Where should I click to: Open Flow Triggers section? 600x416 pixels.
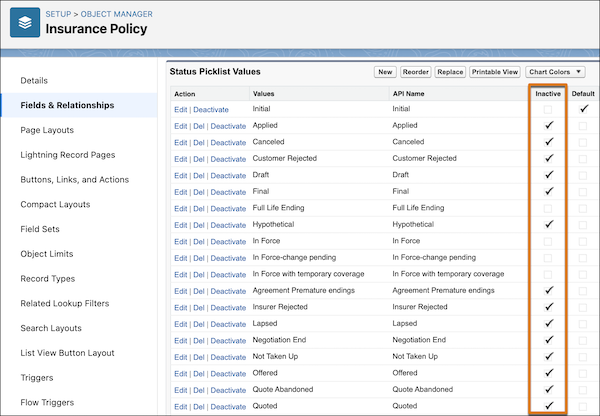pos(47,402)
